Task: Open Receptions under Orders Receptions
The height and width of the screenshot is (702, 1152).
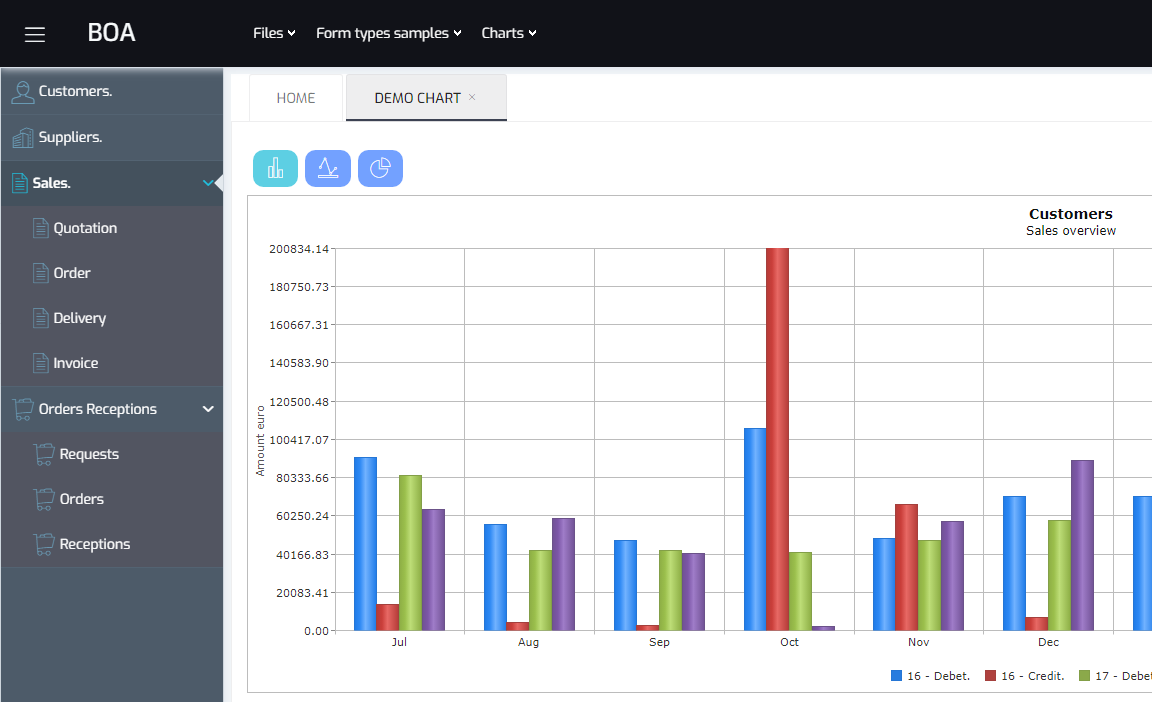Action: (112, 544)
